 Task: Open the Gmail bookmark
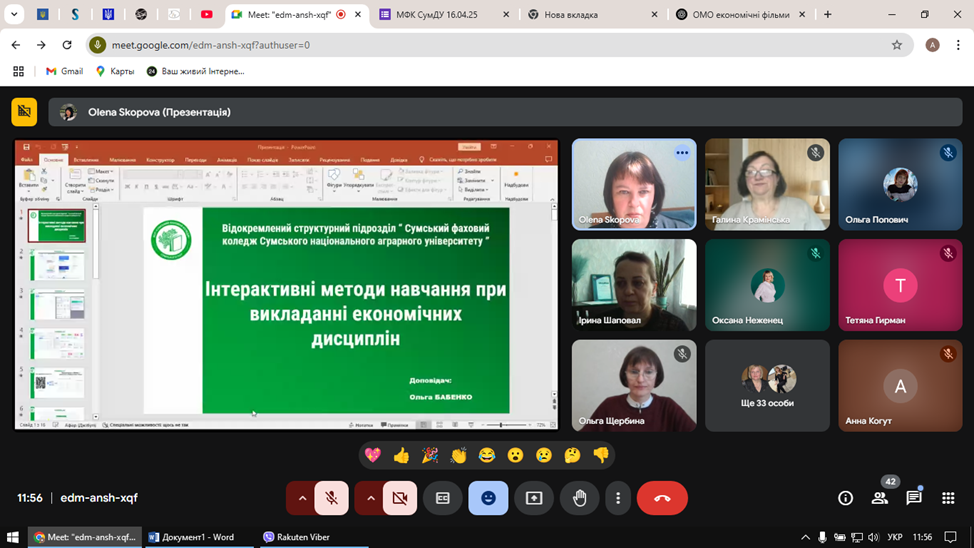tap(64, 71)
